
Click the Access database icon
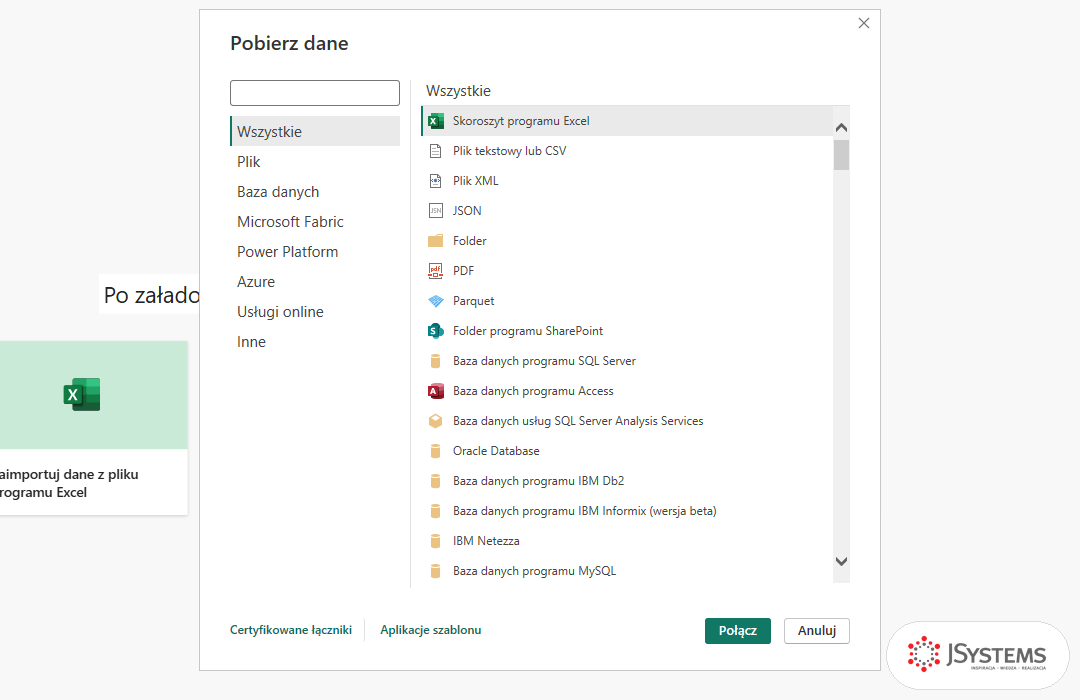(435, 391)
